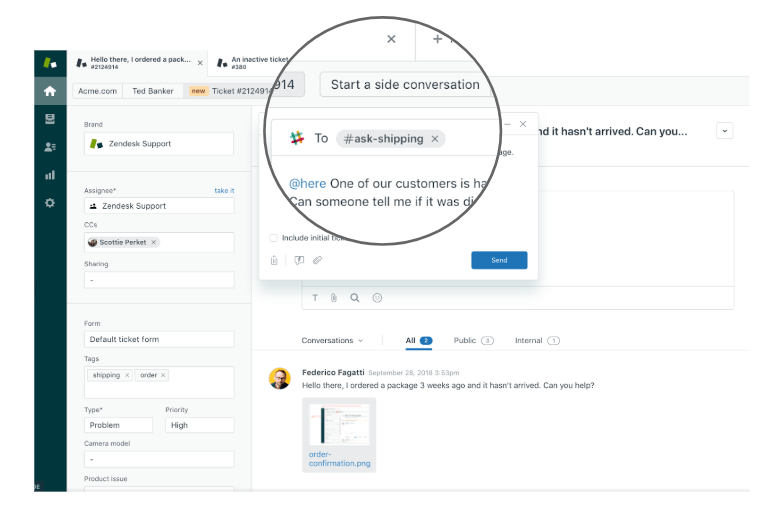Click the search magnifier icon in reply toolbar
Viewport: 769px width, 505px height.
pyautogui.click(x=355, y=298)
